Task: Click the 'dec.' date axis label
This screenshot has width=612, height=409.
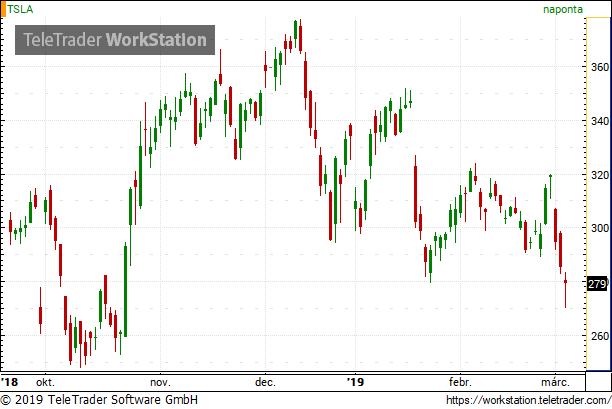Action: coord(265,382)
